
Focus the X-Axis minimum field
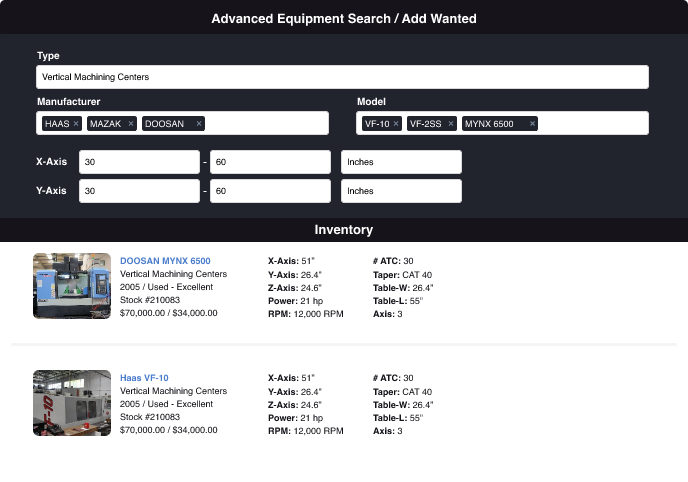point(139,162)
